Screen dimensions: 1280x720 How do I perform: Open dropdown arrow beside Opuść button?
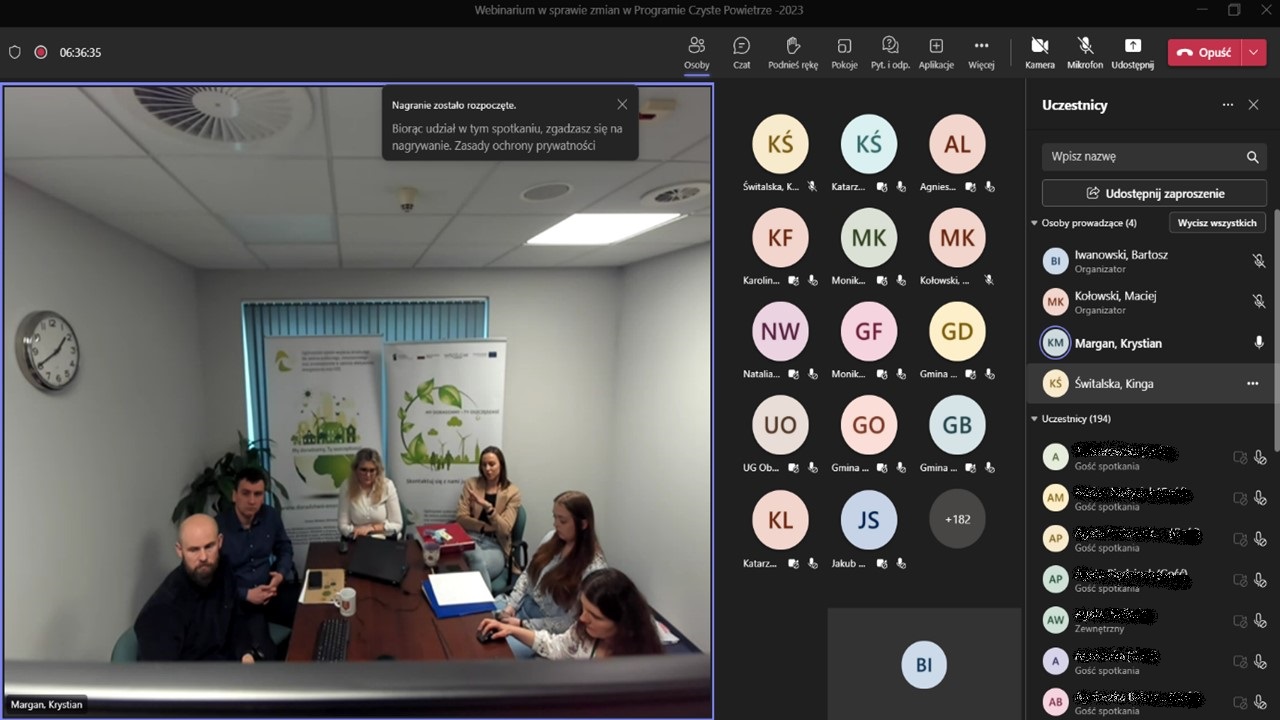(1254, 53)
